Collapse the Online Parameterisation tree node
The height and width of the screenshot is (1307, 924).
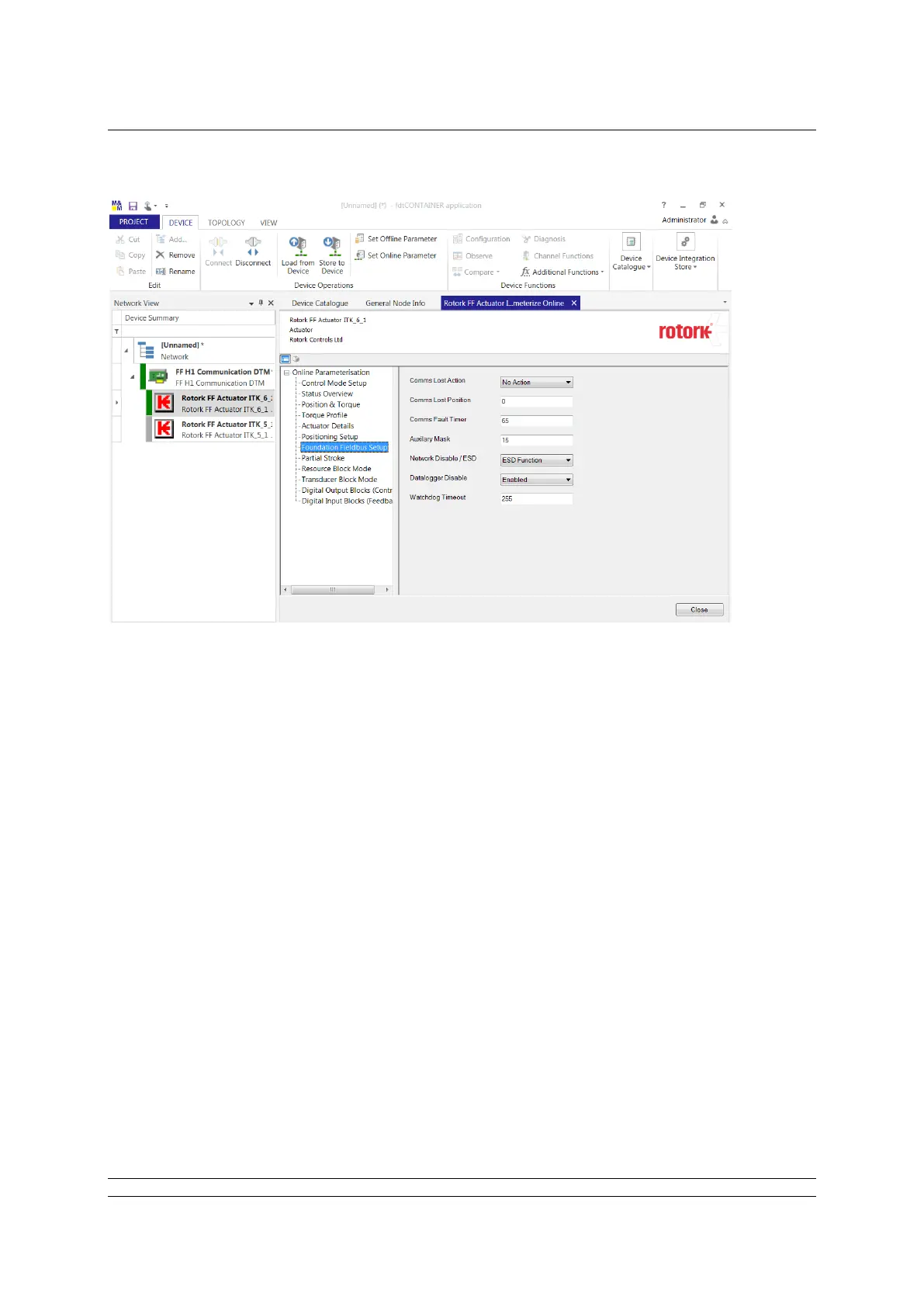click(286, 373)
